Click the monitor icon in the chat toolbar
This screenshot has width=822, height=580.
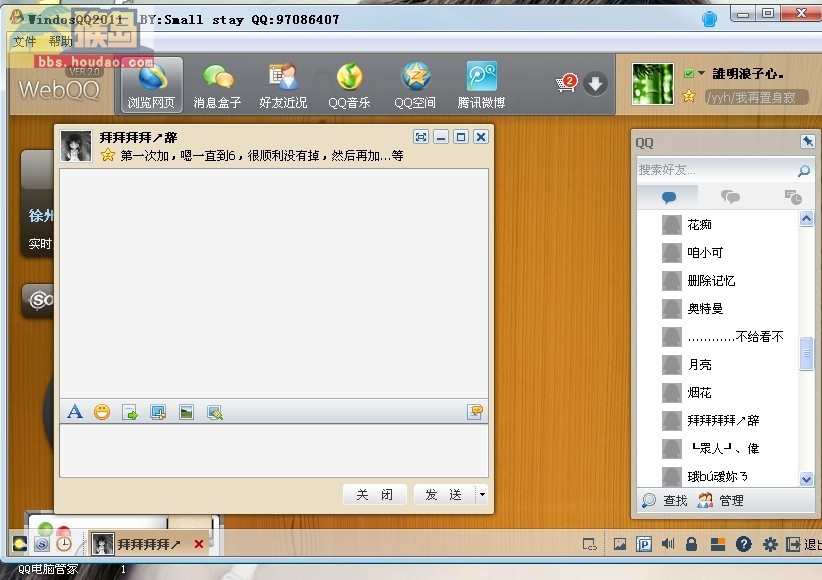(158, 413)
